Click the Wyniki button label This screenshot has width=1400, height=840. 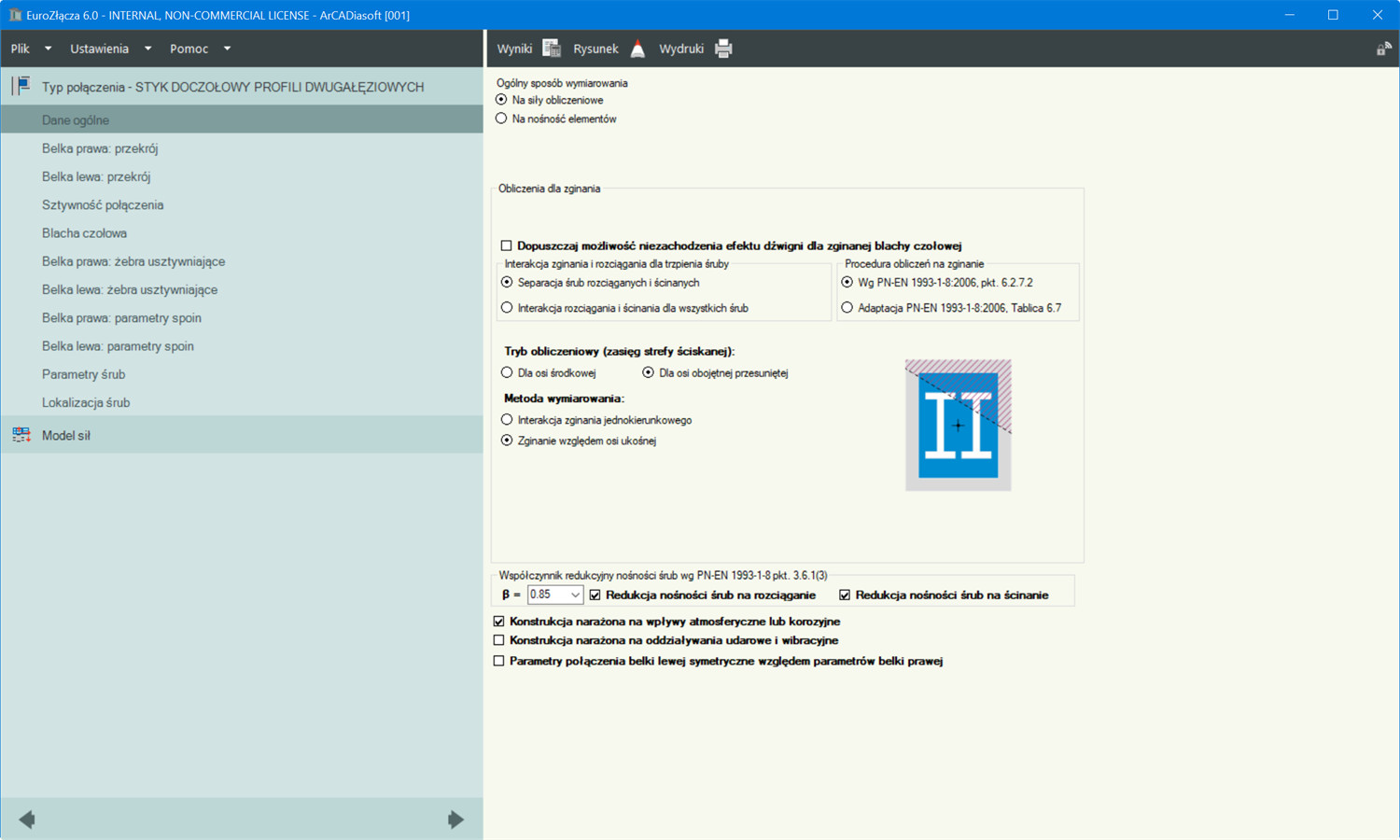click(x=514, y=49)
